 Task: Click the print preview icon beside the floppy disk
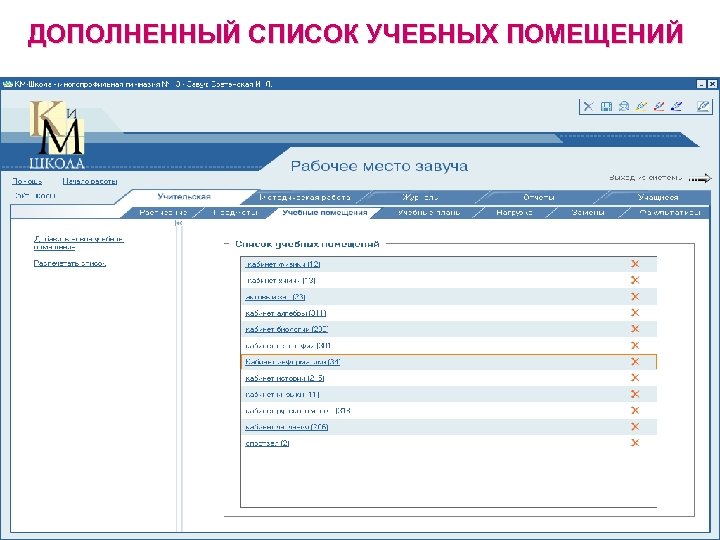tap(624, 107)
